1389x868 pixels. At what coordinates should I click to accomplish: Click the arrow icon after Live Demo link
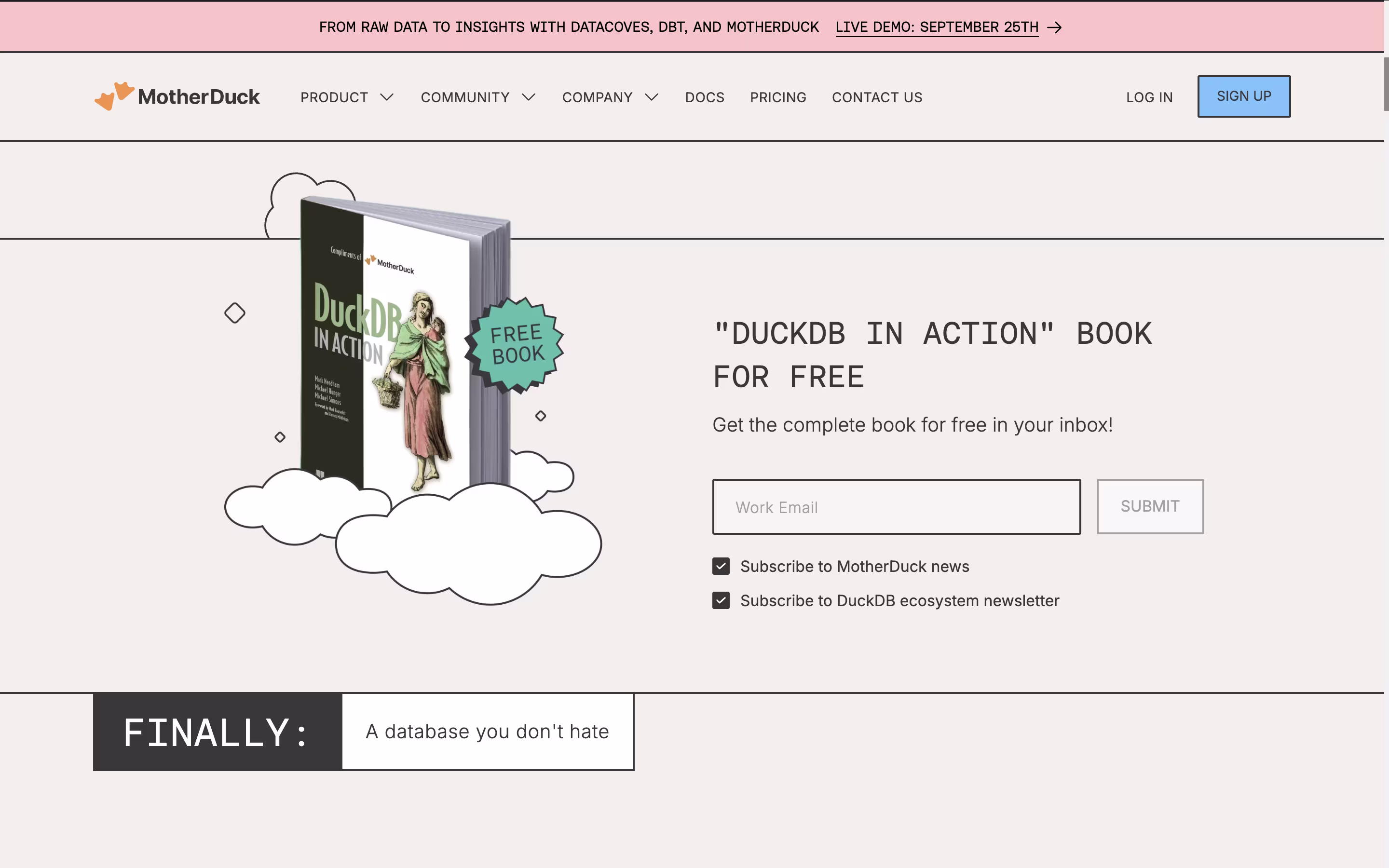[x=1054, y=27]
